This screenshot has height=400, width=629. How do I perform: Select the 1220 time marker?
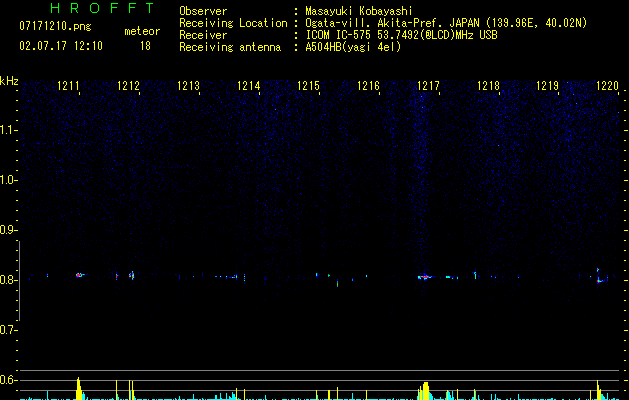click(608, 85)
